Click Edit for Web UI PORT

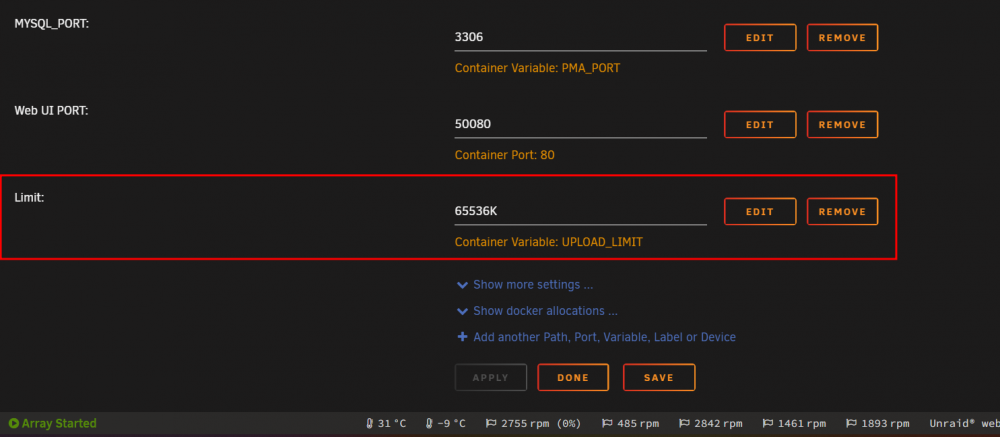pos(760,124)
